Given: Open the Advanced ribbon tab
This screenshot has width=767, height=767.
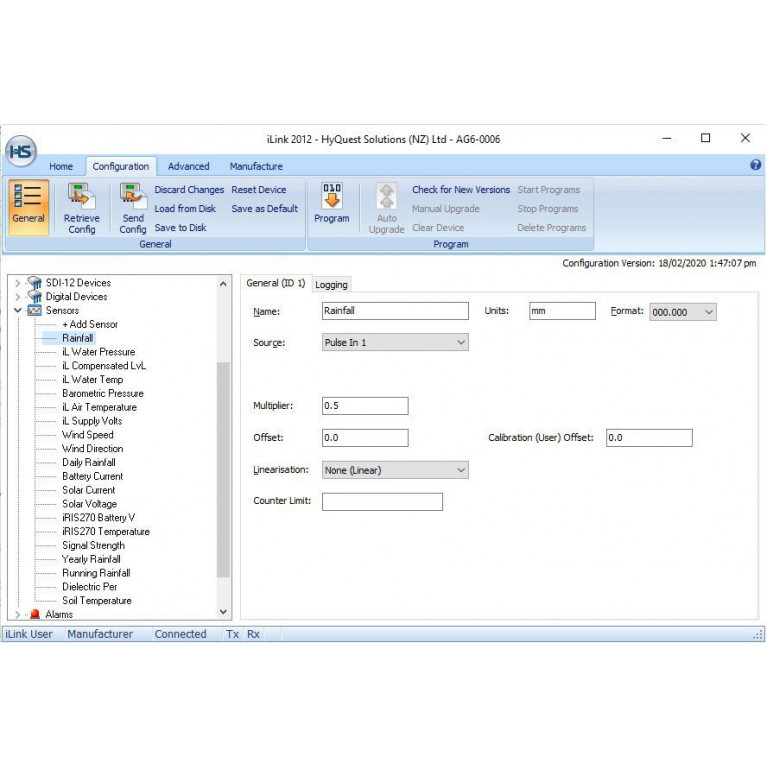Looking at the screenshot, I should [x=188, y=166].
